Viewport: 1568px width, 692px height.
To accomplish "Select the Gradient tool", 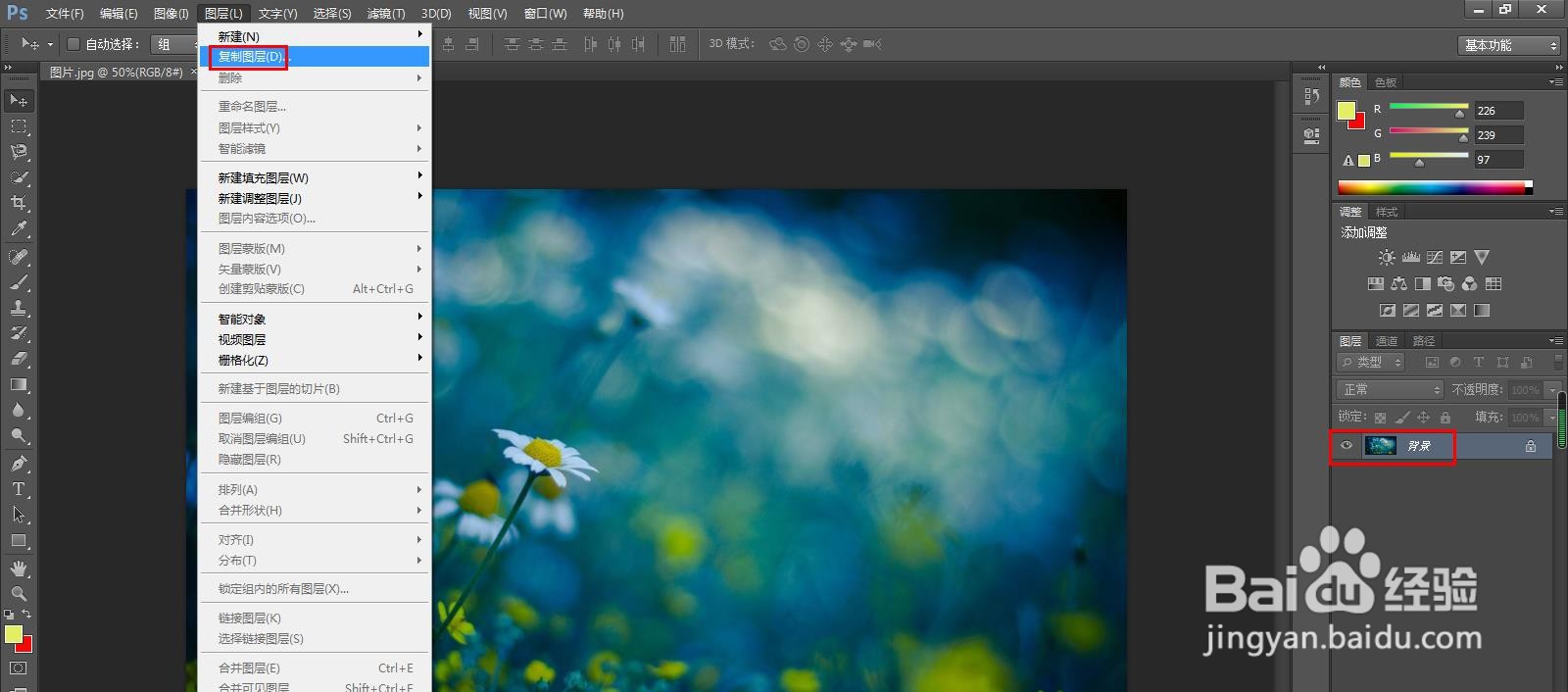I will (19, 384).
